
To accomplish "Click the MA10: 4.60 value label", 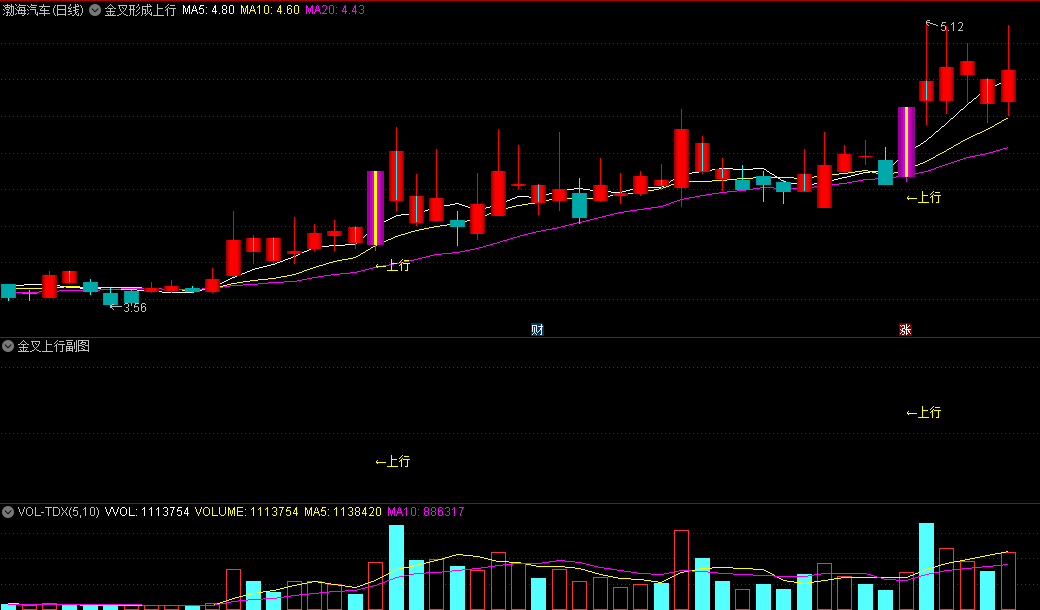I will tap(270, 10).
